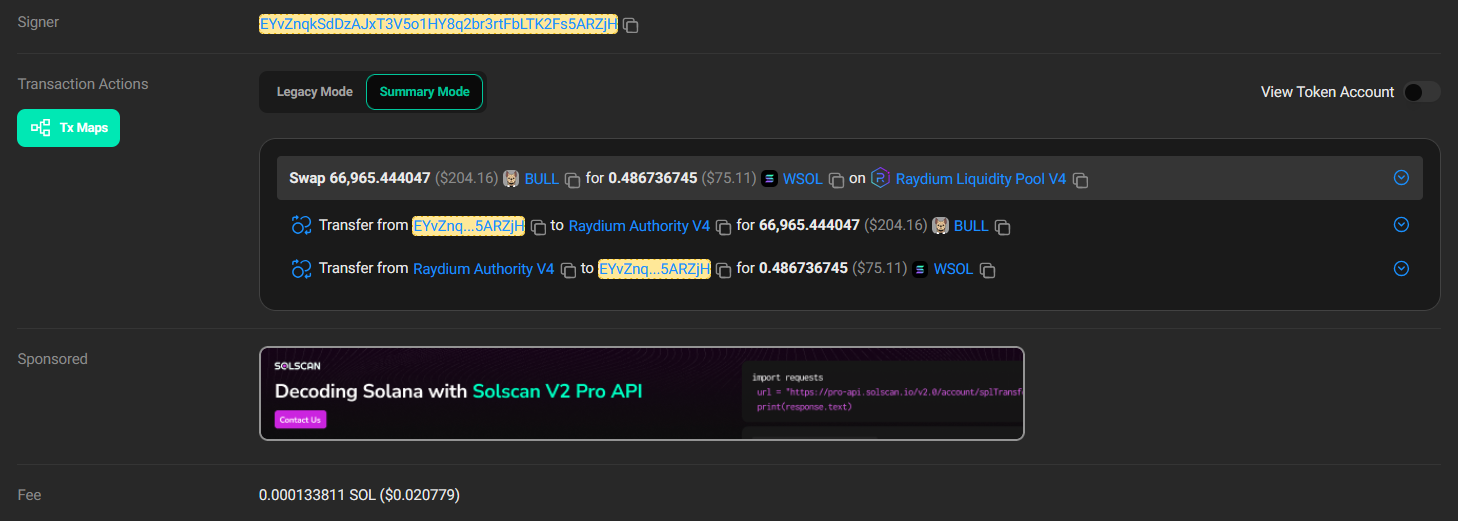The height and width of the screenshot is (521, 1458).
Task: Click the Raydium pool logo icon
Action: 880,178
